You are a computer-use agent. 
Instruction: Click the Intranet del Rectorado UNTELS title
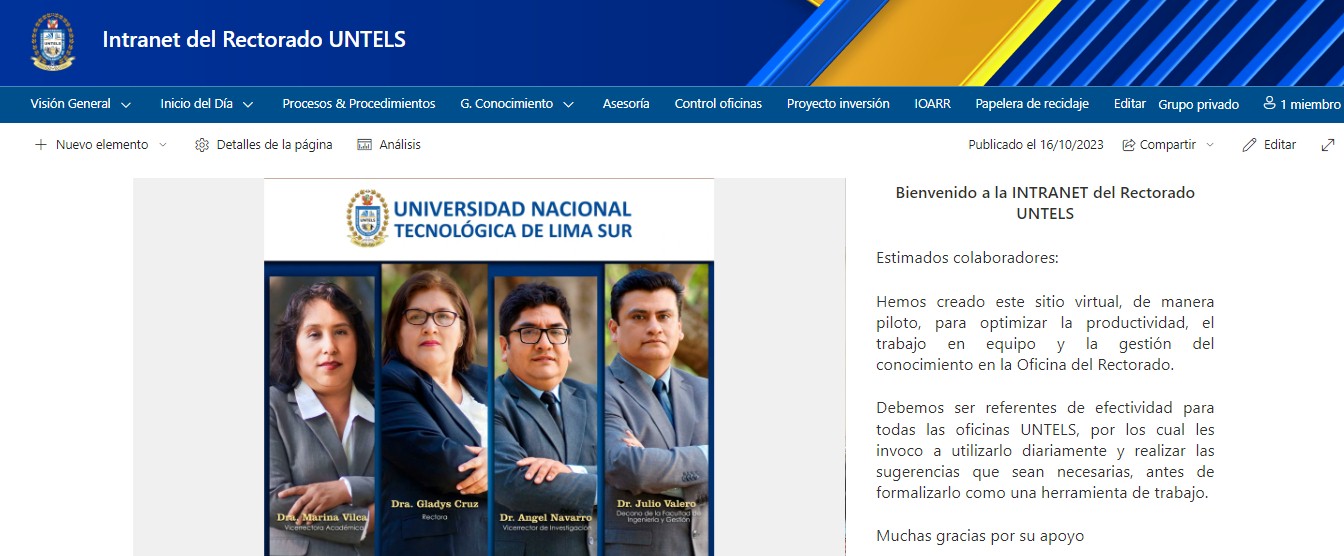coord(253,41)
